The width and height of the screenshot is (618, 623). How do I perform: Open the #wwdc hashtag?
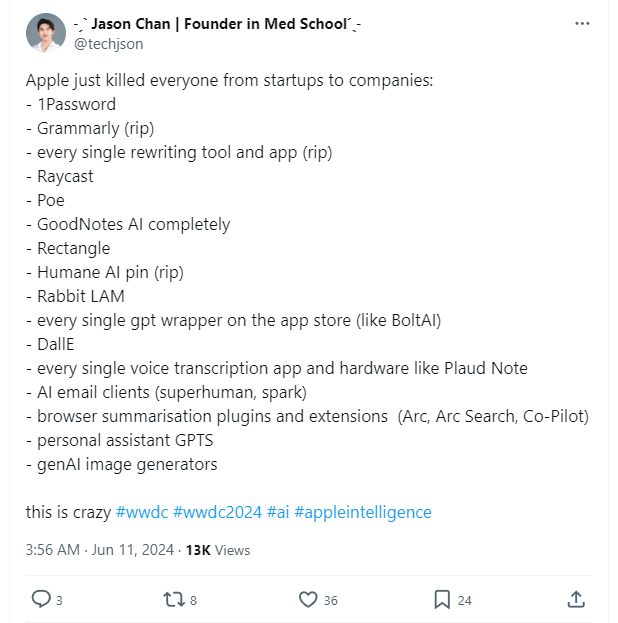pyautogui.click(x=142, y=512)
